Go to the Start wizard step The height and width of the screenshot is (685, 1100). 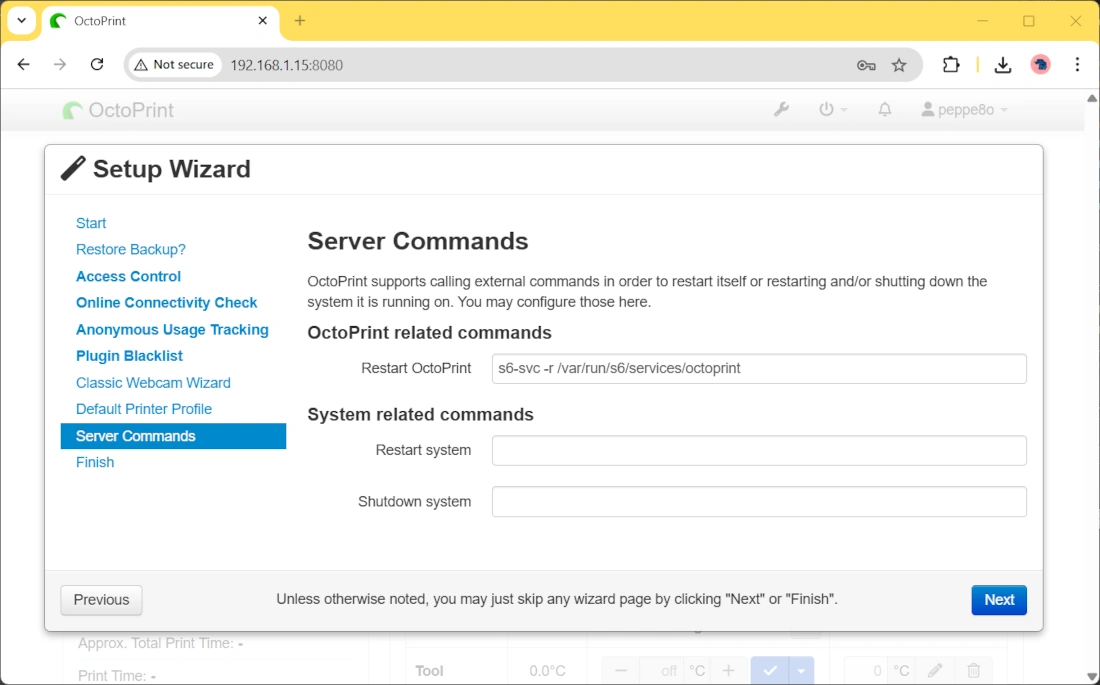pyautogui.click(x=91, y=223)
